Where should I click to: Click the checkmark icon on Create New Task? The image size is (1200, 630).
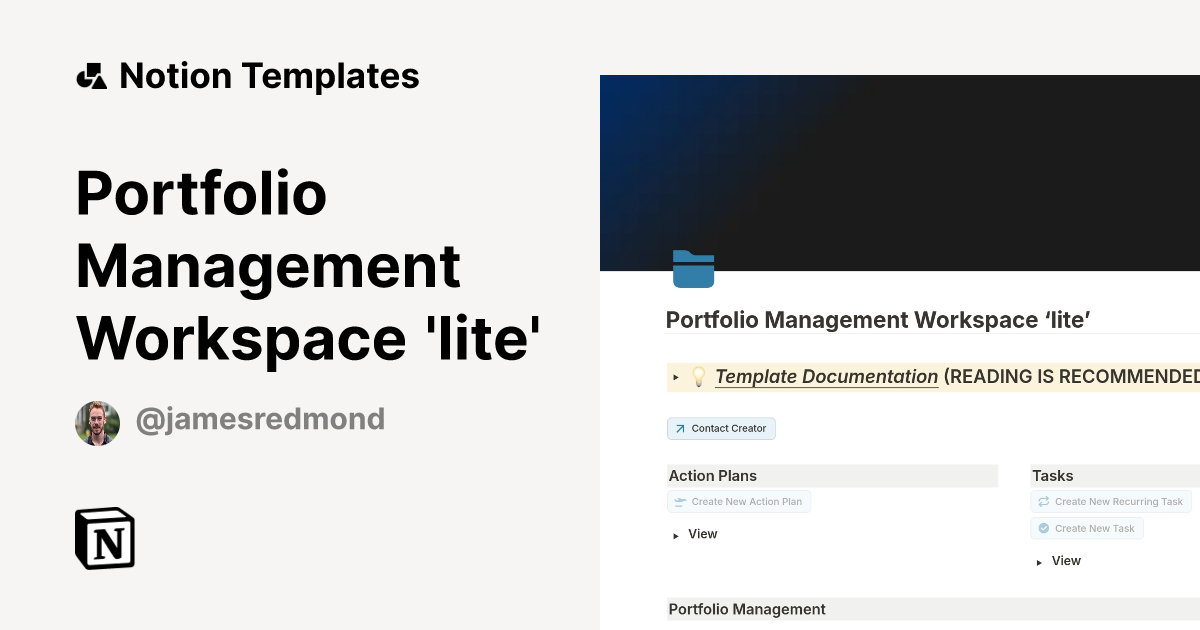1043,528
